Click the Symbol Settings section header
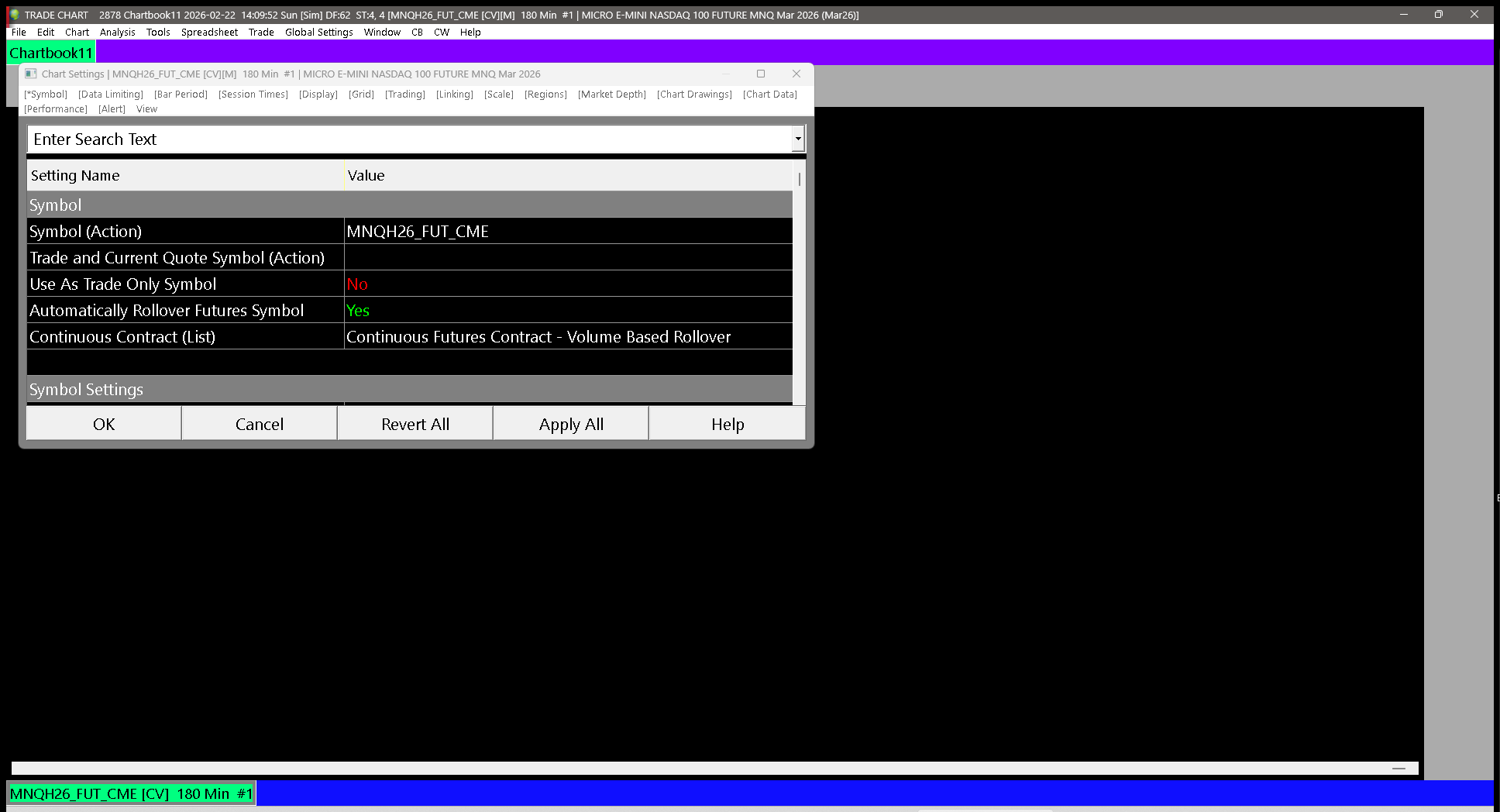 pos(410,389)
